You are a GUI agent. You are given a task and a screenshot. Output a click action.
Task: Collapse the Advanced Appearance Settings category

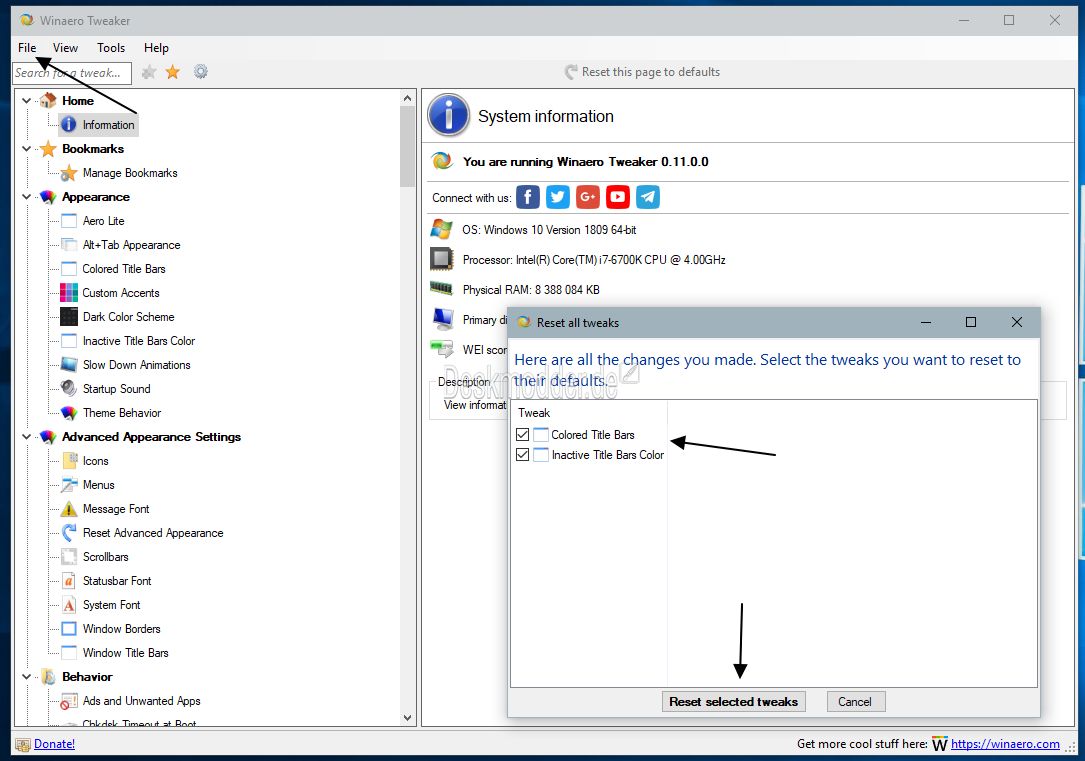[x=27, y=437]
